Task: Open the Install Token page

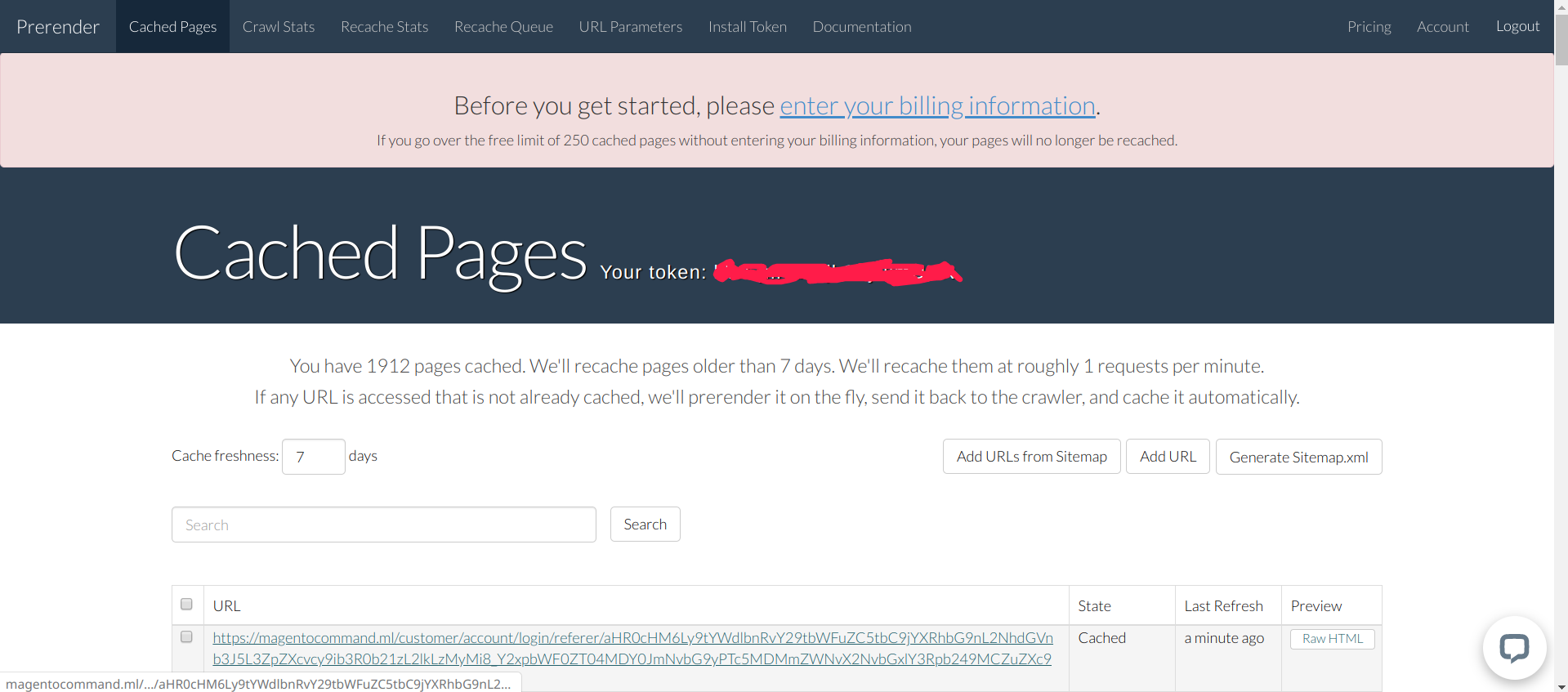Action: 747,27
